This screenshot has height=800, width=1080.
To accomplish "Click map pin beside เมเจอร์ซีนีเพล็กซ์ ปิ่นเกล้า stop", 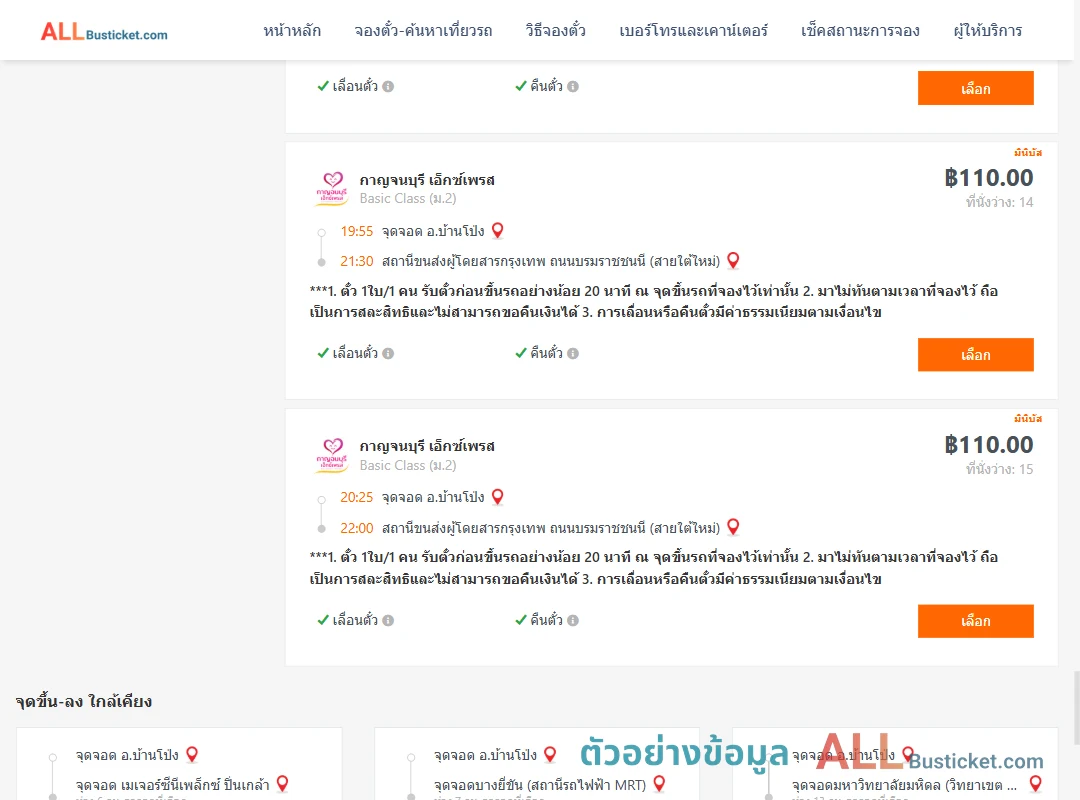I will tap(282, 783).
